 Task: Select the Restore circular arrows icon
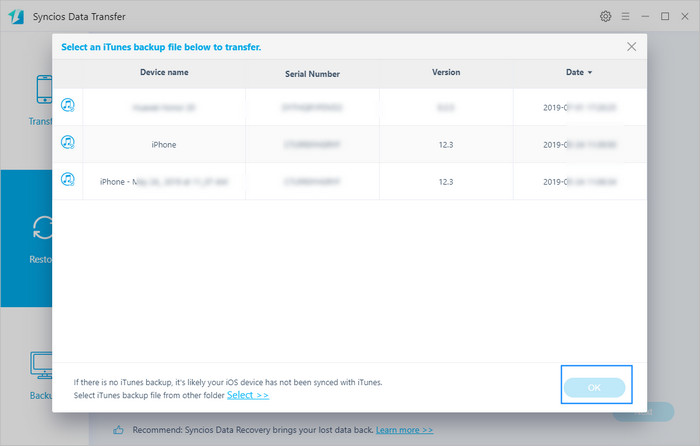43,228
